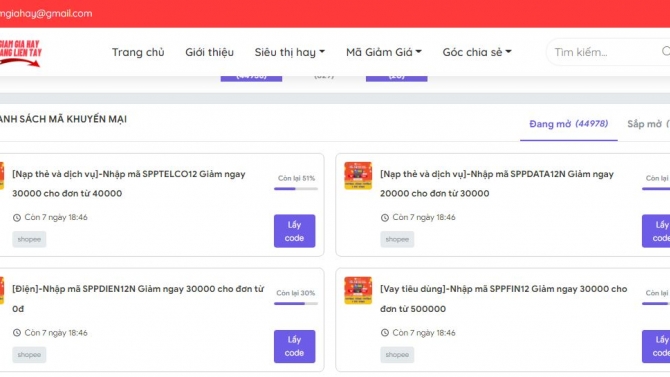Screen dimensions: 670x377
Task: Click clock icon on SPPFIN12 card
Action: click(385, 333)
